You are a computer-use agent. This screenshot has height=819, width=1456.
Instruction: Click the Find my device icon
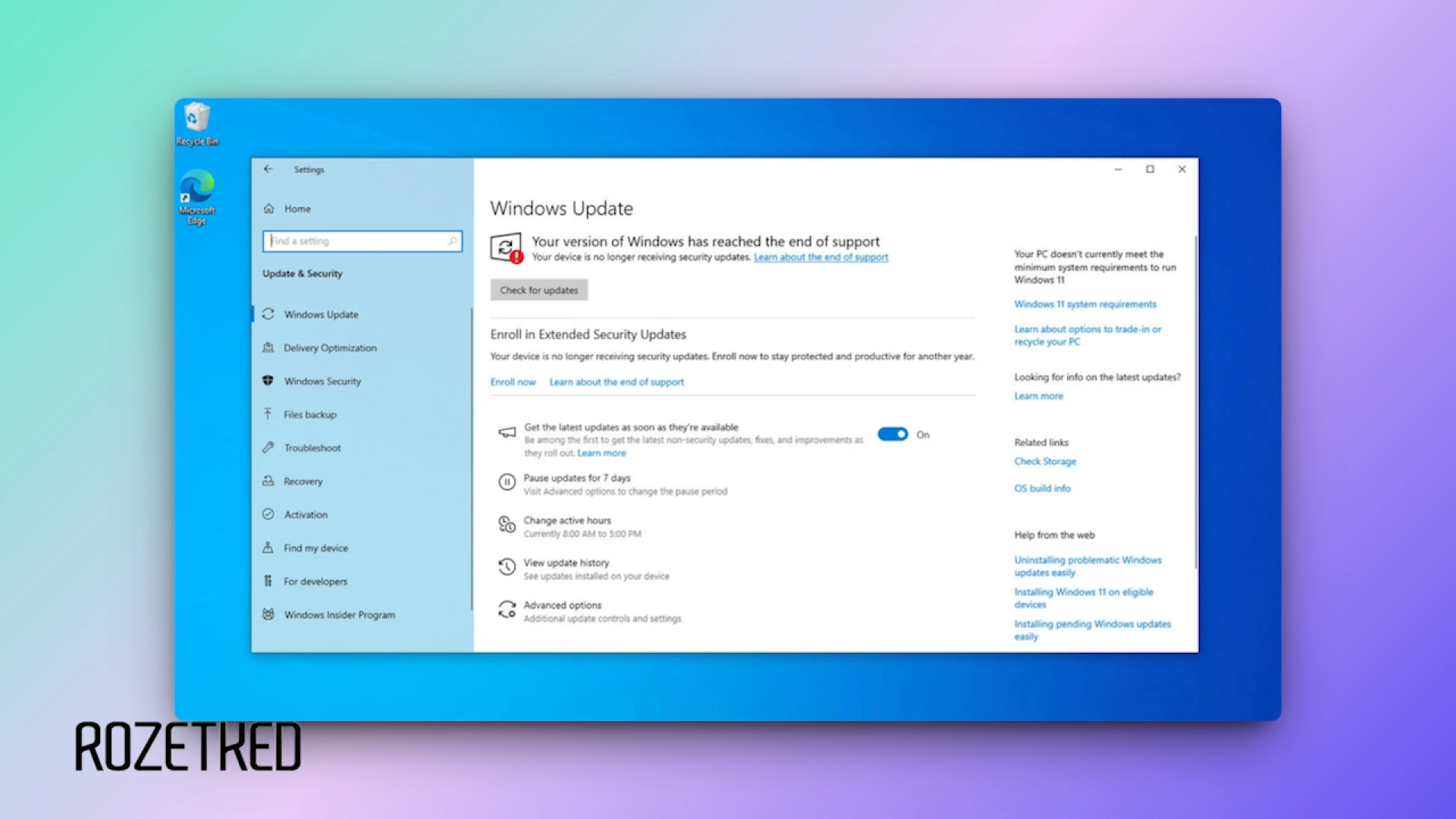(268, 548)
